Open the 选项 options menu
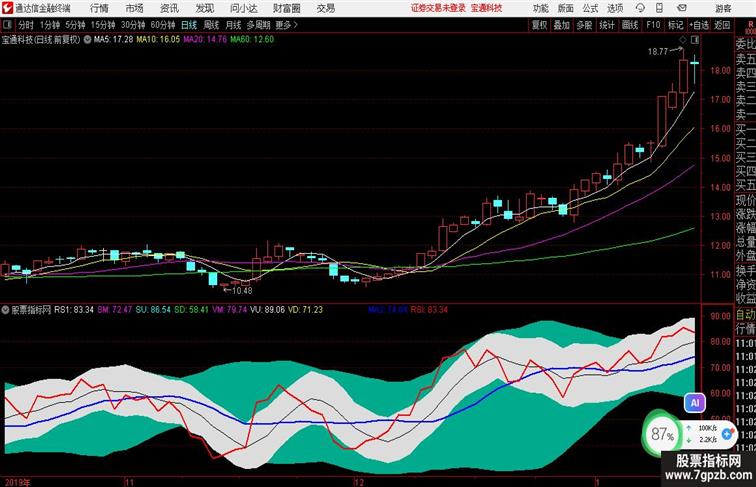The image size is (756, 487). pyautogui.click(x=615, y=8)
